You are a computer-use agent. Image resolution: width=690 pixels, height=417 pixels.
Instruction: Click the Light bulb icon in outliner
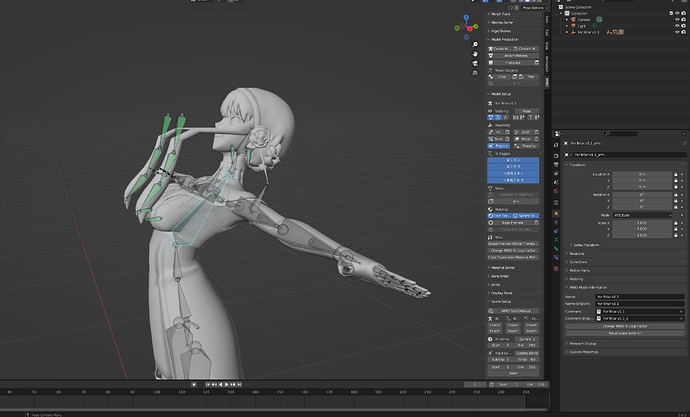573,26
